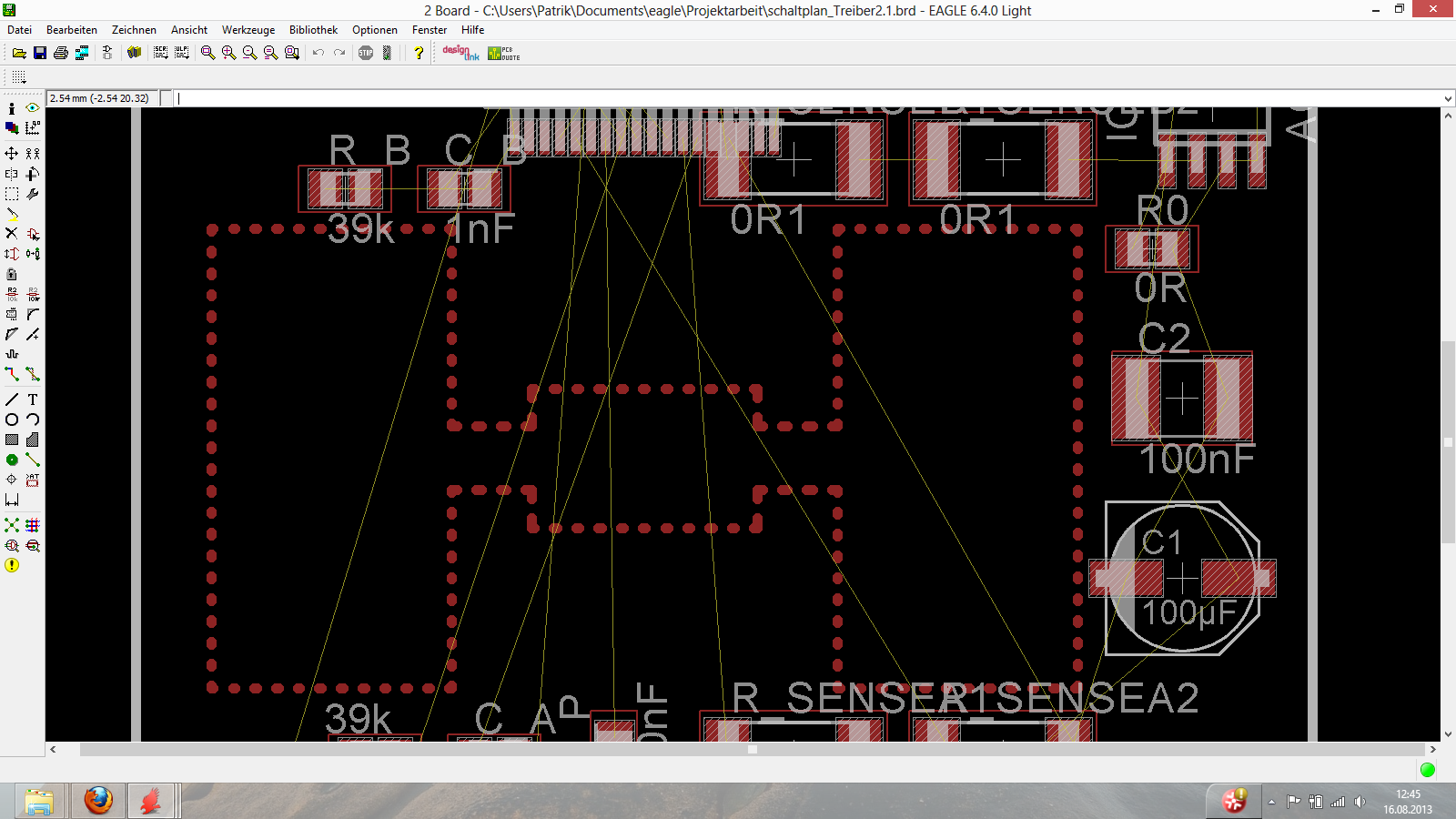
Task: Click into the command line input
Action: click(x=807, y=98)
